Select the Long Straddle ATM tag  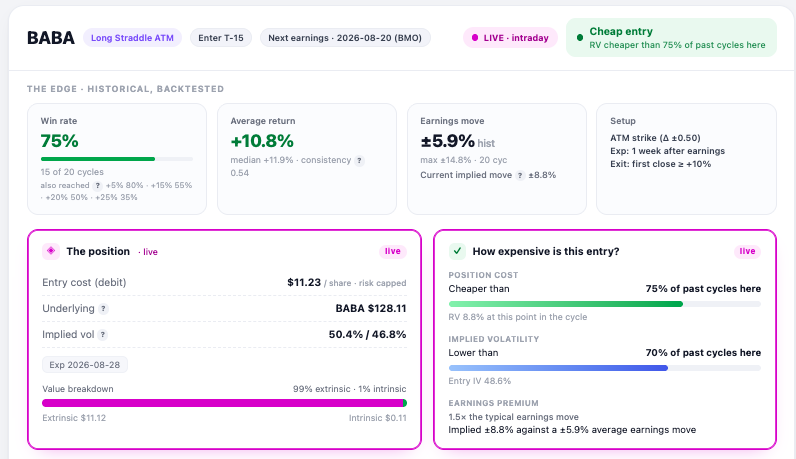(132, 38)
